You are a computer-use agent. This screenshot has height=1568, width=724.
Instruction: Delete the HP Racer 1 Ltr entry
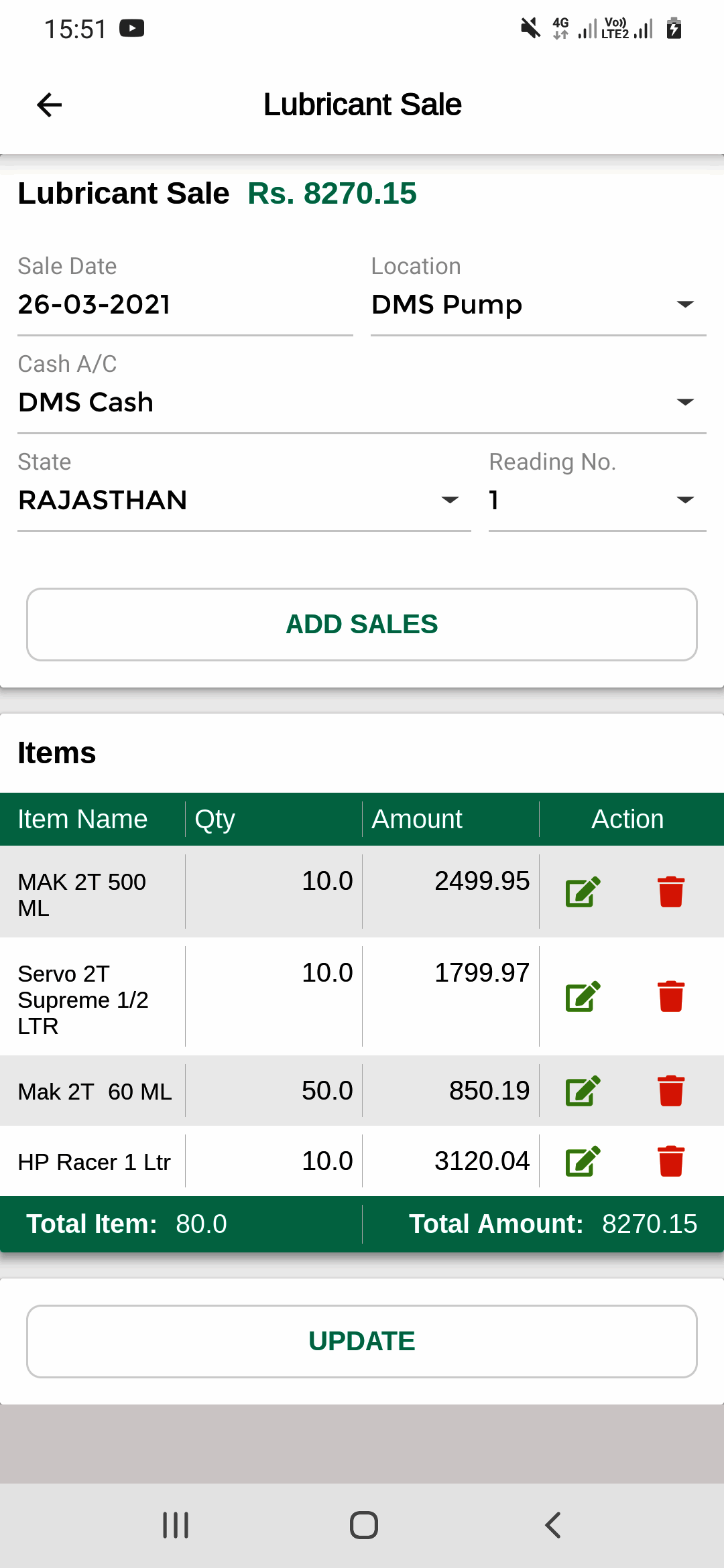670,1161
